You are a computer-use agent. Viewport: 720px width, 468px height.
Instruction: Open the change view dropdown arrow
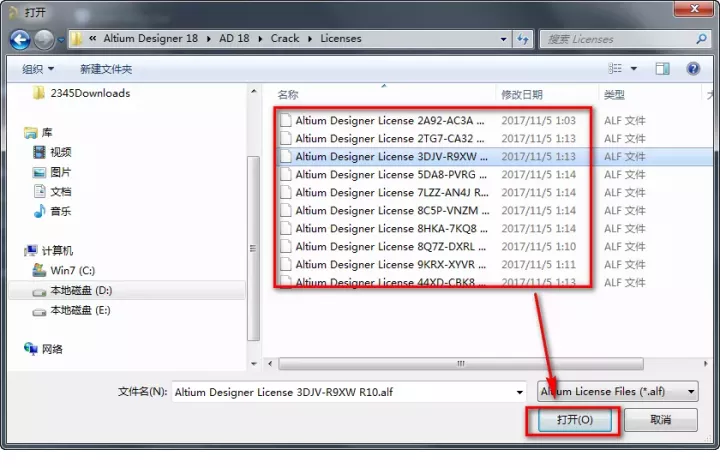[x=634, y=69]
